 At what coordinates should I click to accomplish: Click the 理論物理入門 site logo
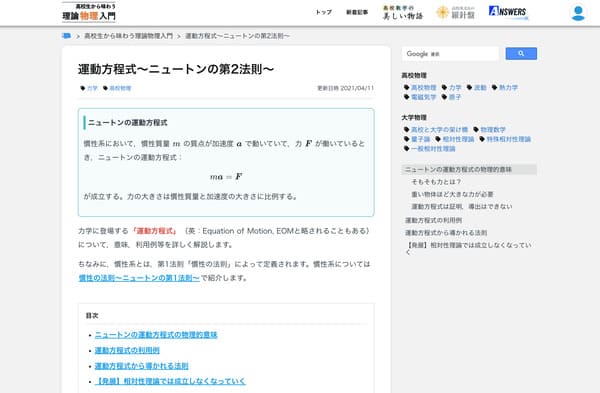click(x=89, y=12)
